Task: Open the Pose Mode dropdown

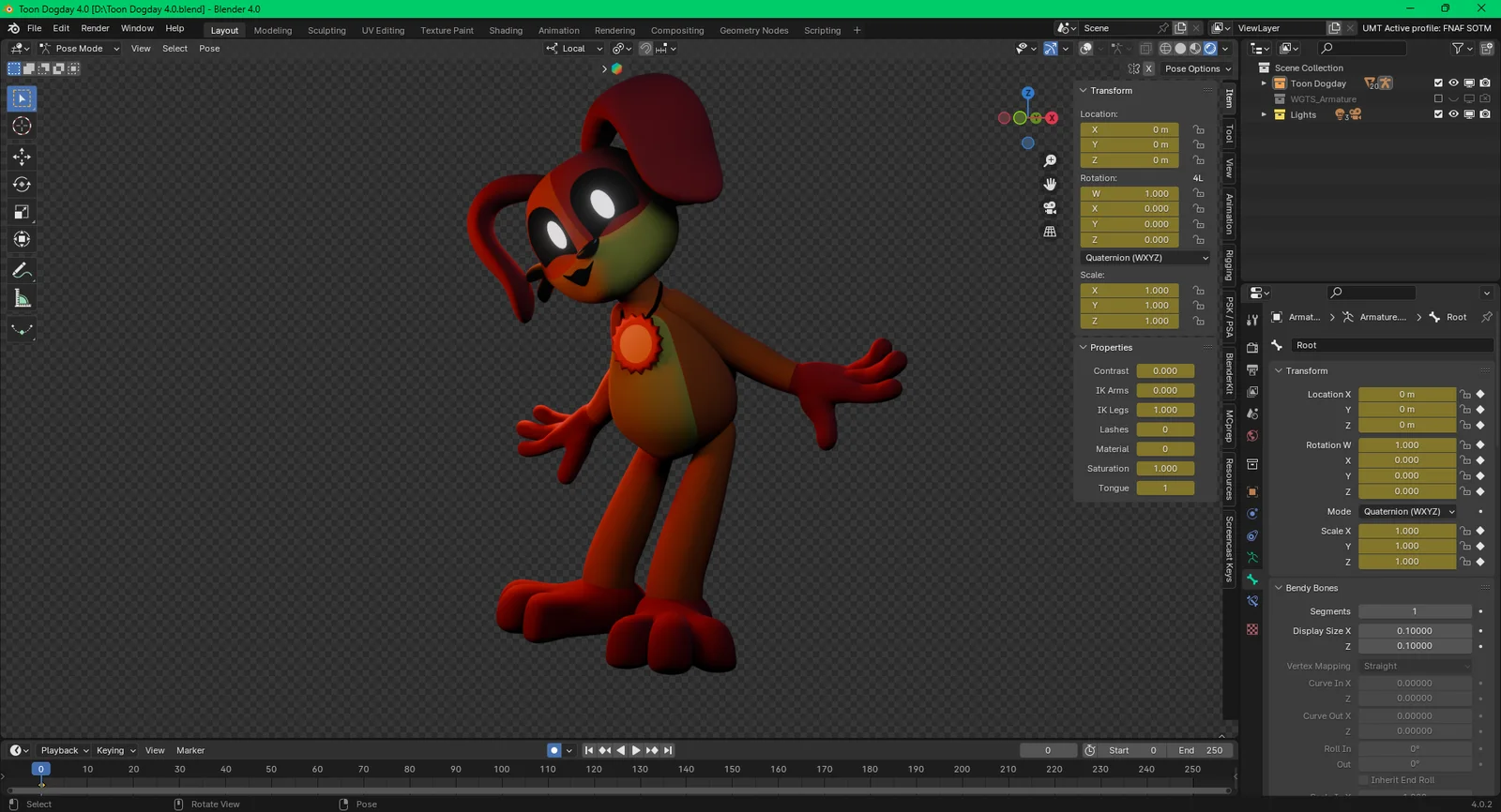Action: click(x=80, y=49)
